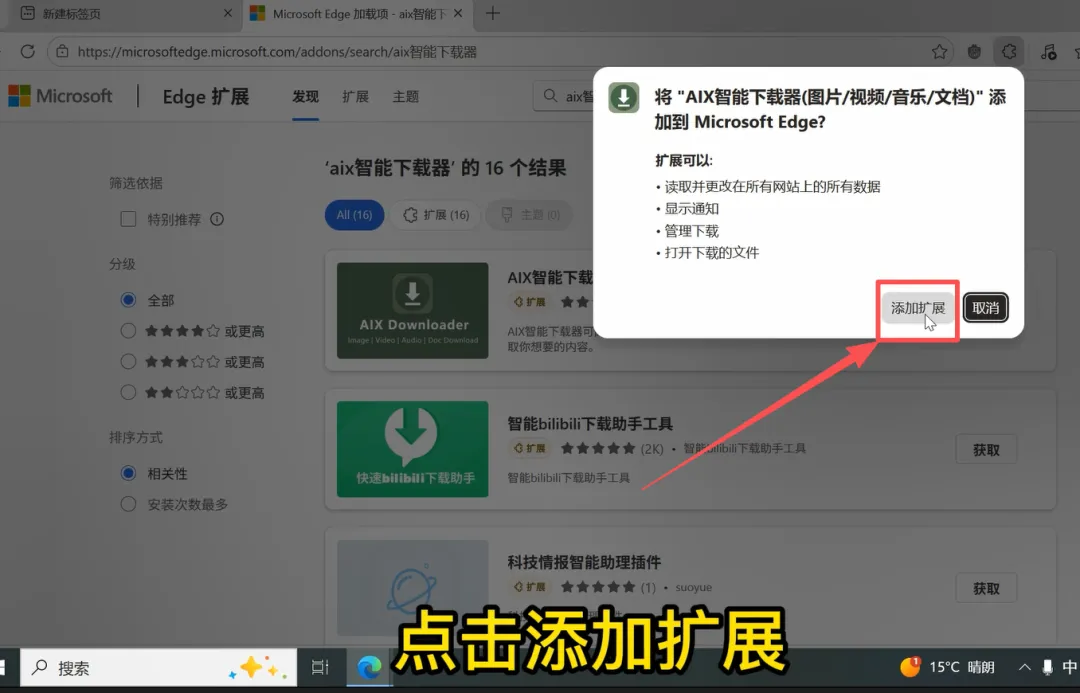Click the Microsoft logo
Screen dimensions: 1080x693
60,96
